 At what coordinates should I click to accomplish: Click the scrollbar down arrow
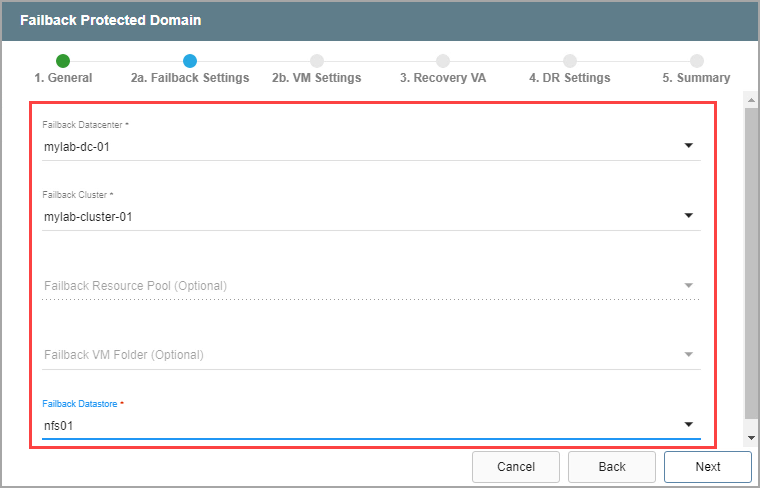751,438
